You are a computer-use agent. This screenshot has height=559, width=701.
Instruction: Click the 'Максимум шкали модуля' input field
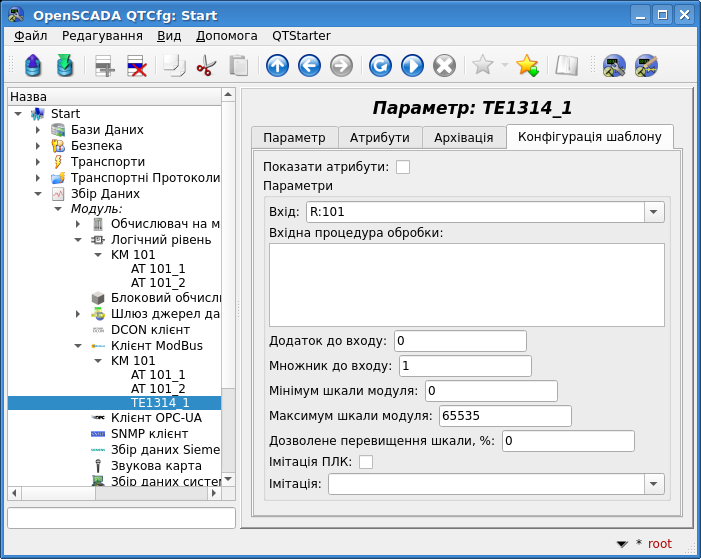[504, 416]
